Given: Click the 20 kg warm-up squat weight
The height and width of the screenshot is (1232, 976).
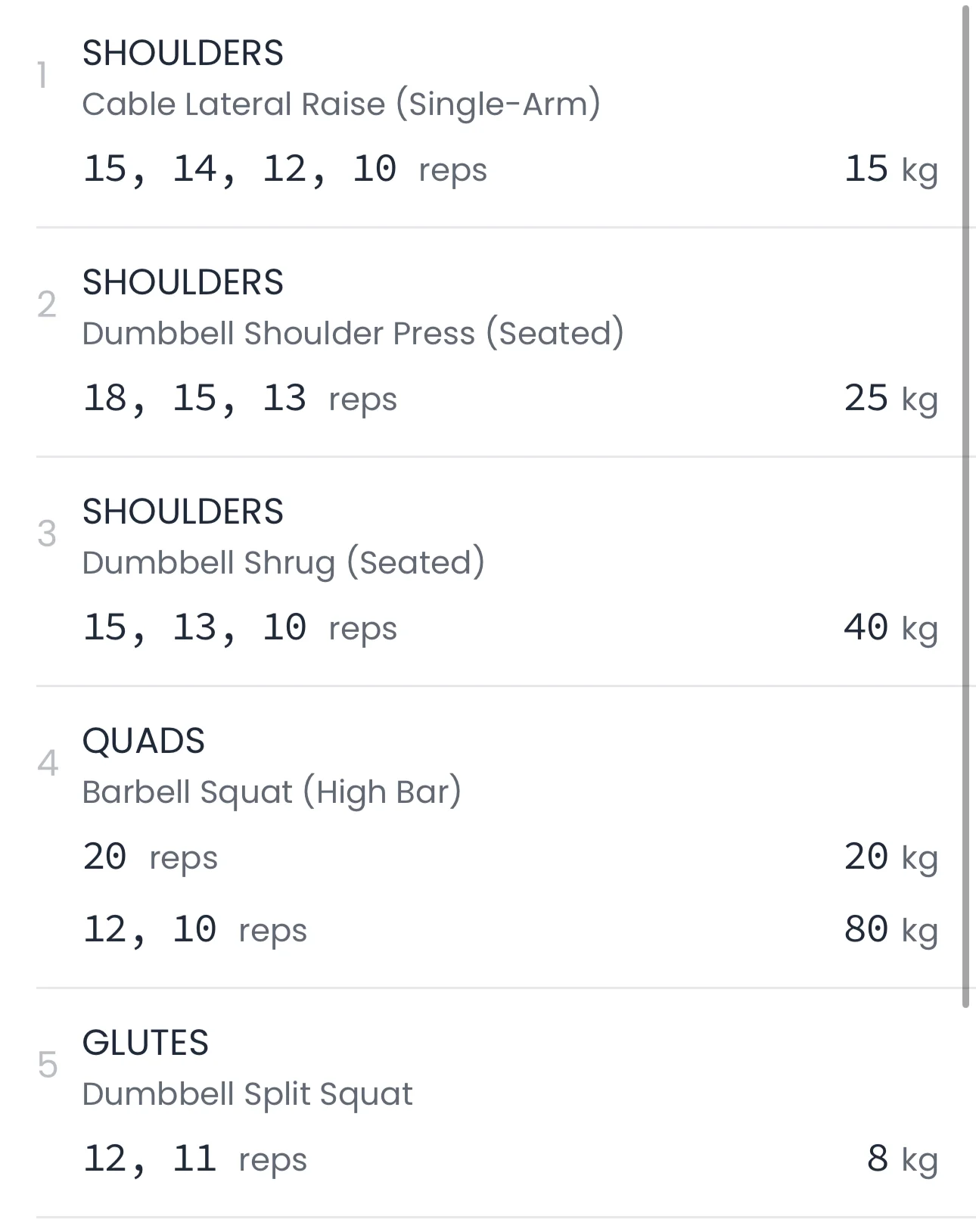Looking at the screenshot, I should 891,857.
